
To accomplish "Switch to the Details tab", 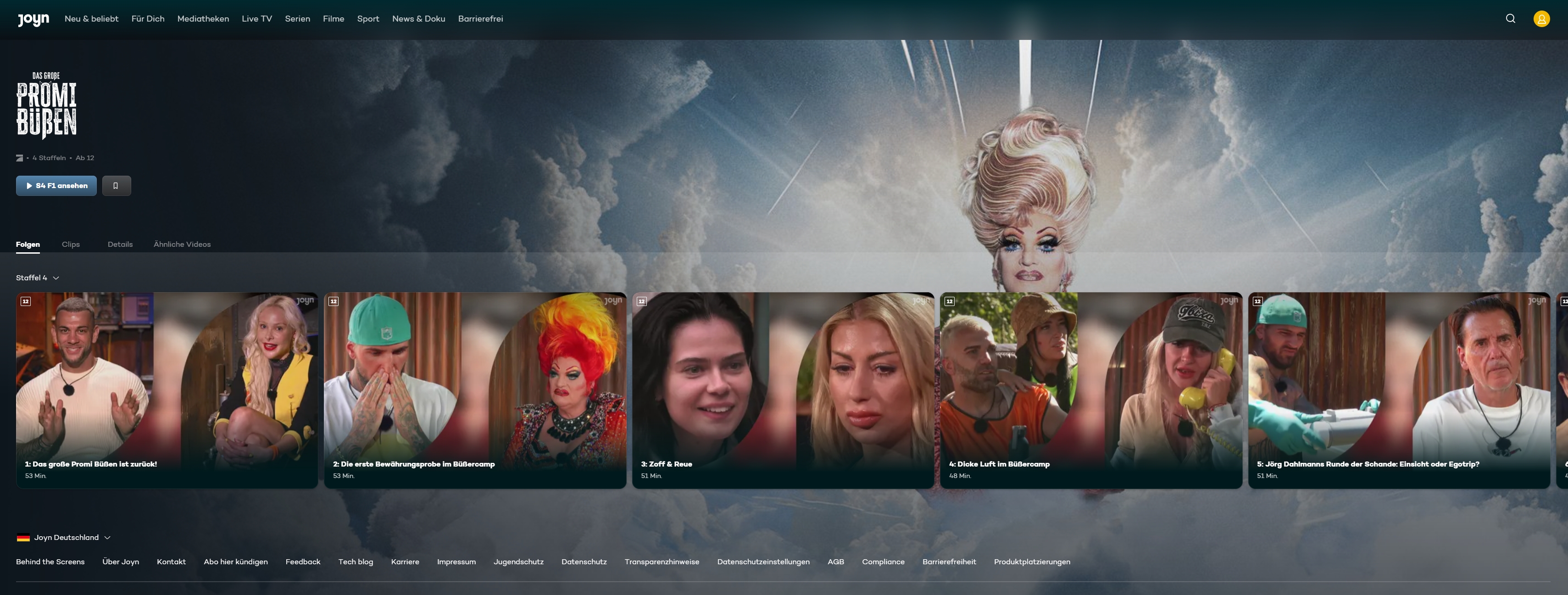I will (120, 244).
